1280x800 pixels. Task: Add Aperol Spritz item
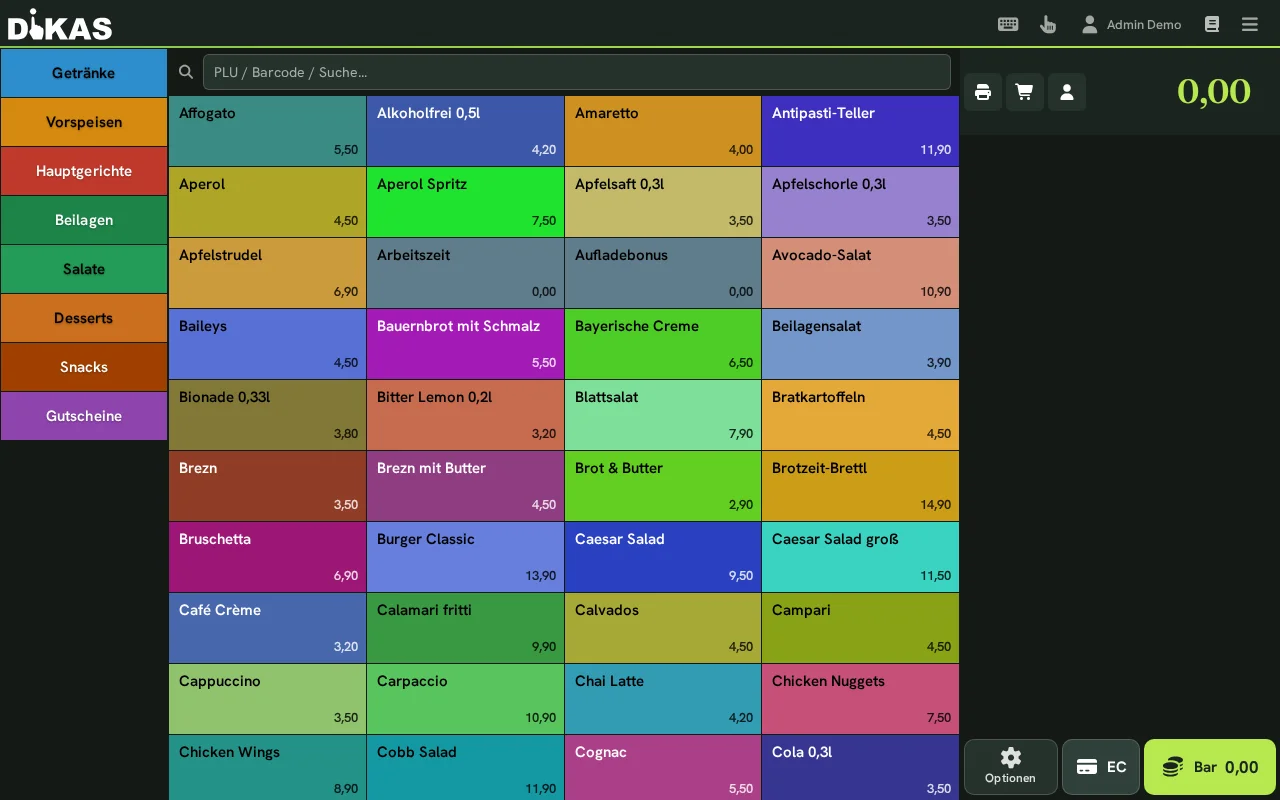465,202
